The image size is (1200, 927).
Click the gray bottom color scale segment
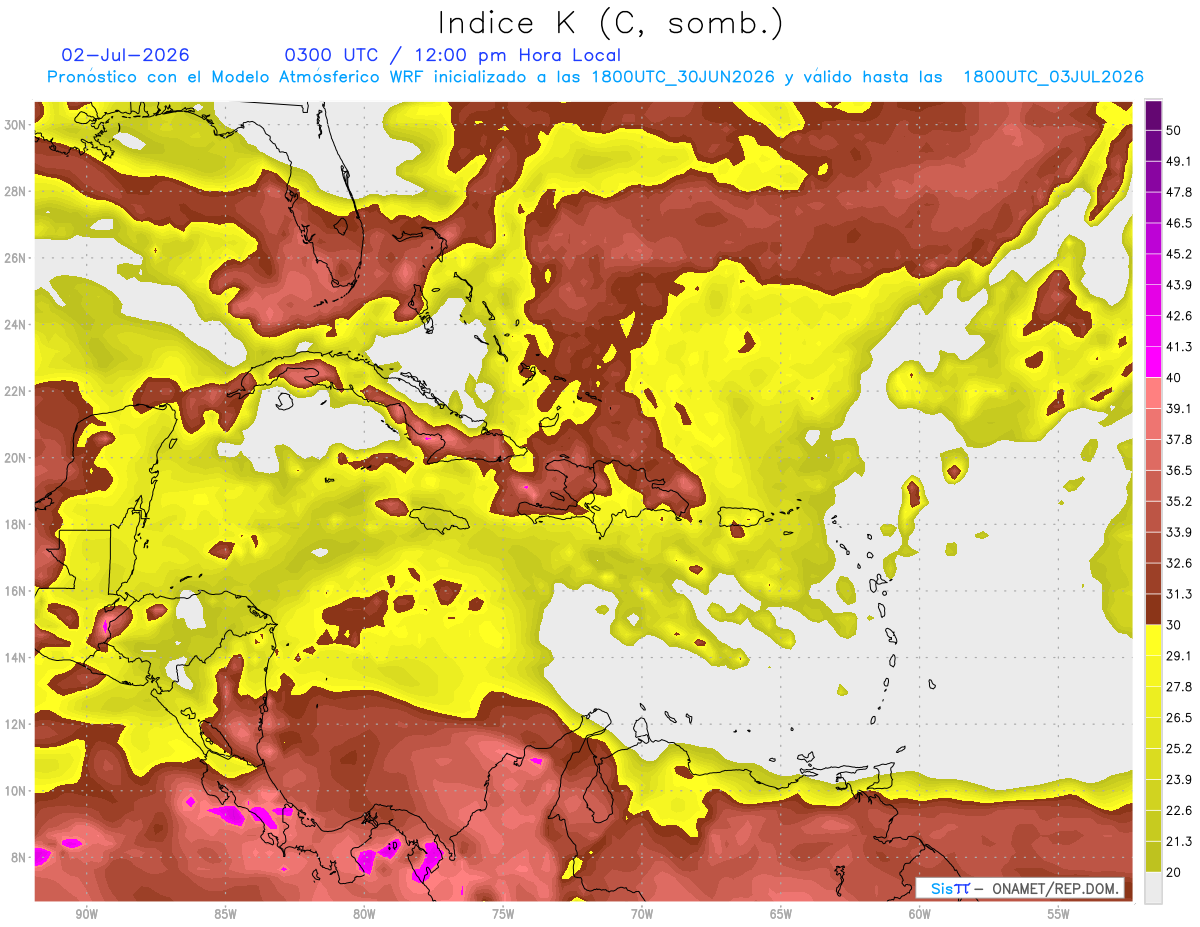1153,888
